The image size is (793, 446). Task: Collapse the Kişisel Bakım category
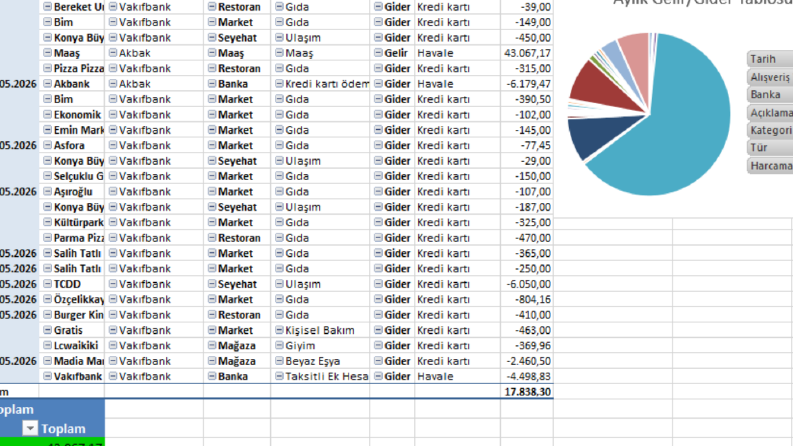tap(279, 330)
